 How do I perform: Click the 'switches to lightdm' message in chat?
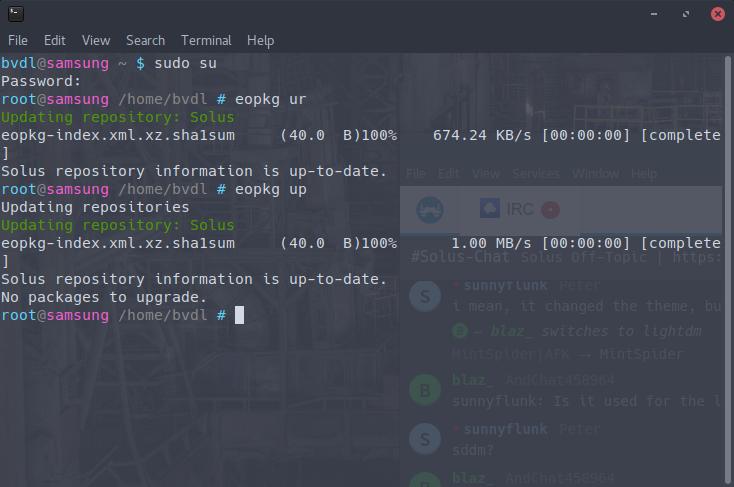coord(621,331)
